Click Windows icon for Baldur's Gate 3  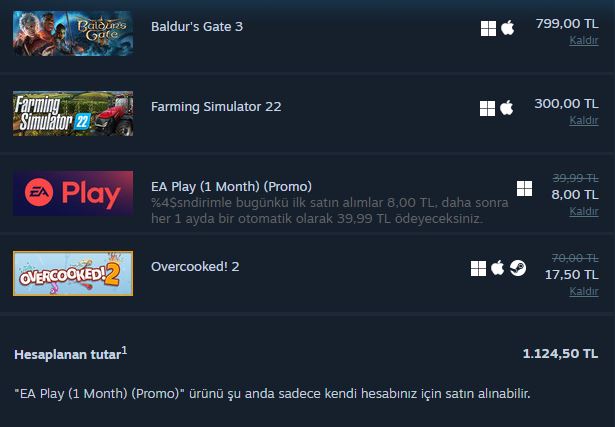(488, 29)
